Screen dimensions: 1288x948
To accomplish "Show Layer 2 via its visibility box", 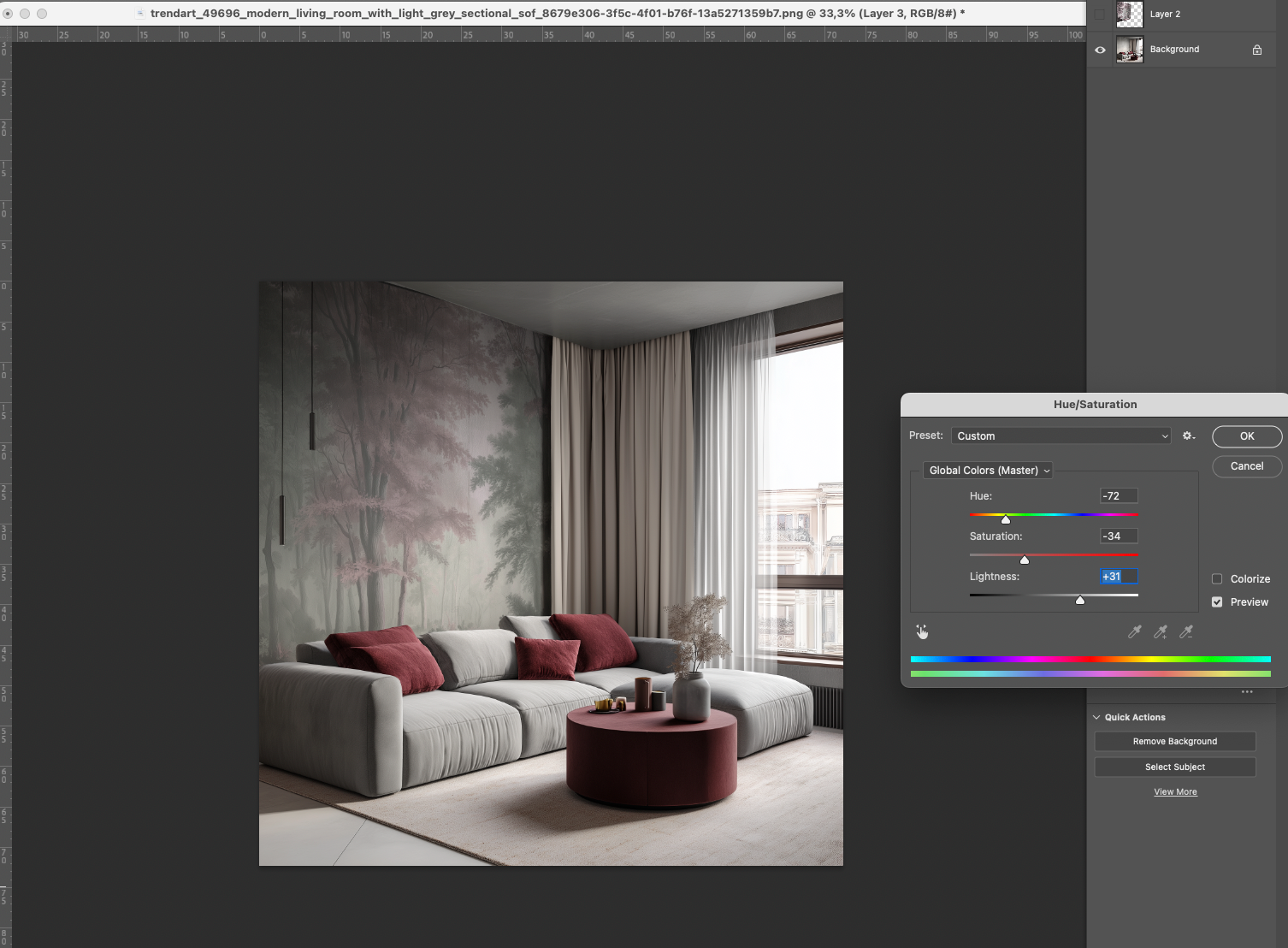I will click(x=1100, y=15).
